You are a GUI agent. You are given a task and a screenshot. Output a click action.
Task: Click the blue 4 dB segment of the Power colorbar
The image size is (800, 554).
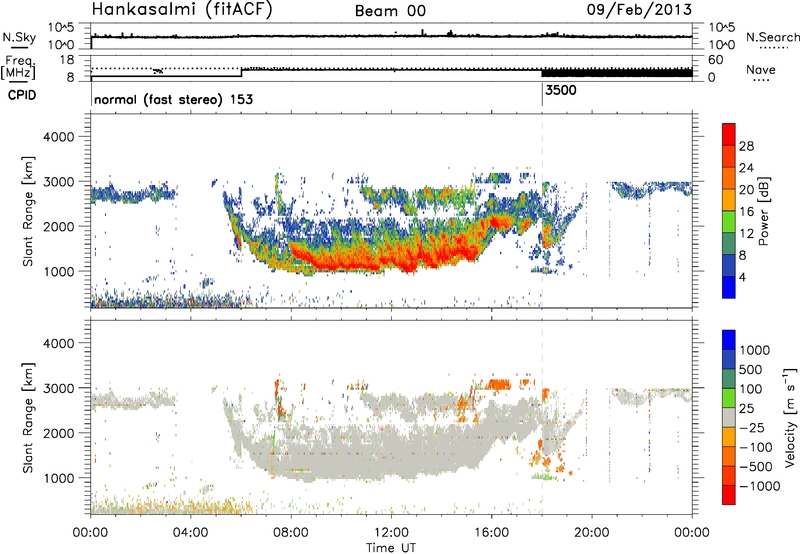tap(729, 287)
